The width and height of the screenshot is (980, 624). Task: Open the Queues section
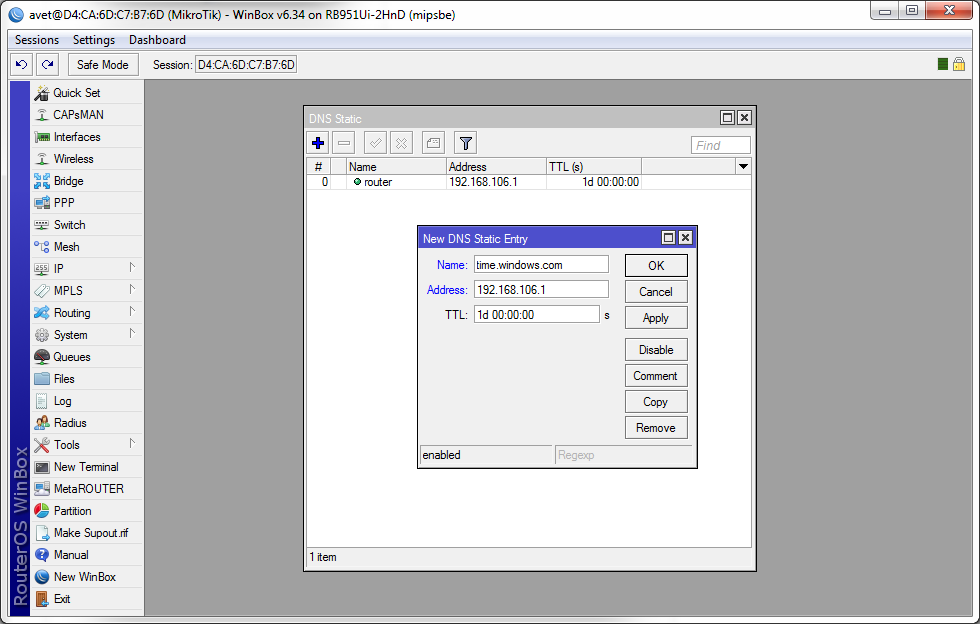pos(71,357)
